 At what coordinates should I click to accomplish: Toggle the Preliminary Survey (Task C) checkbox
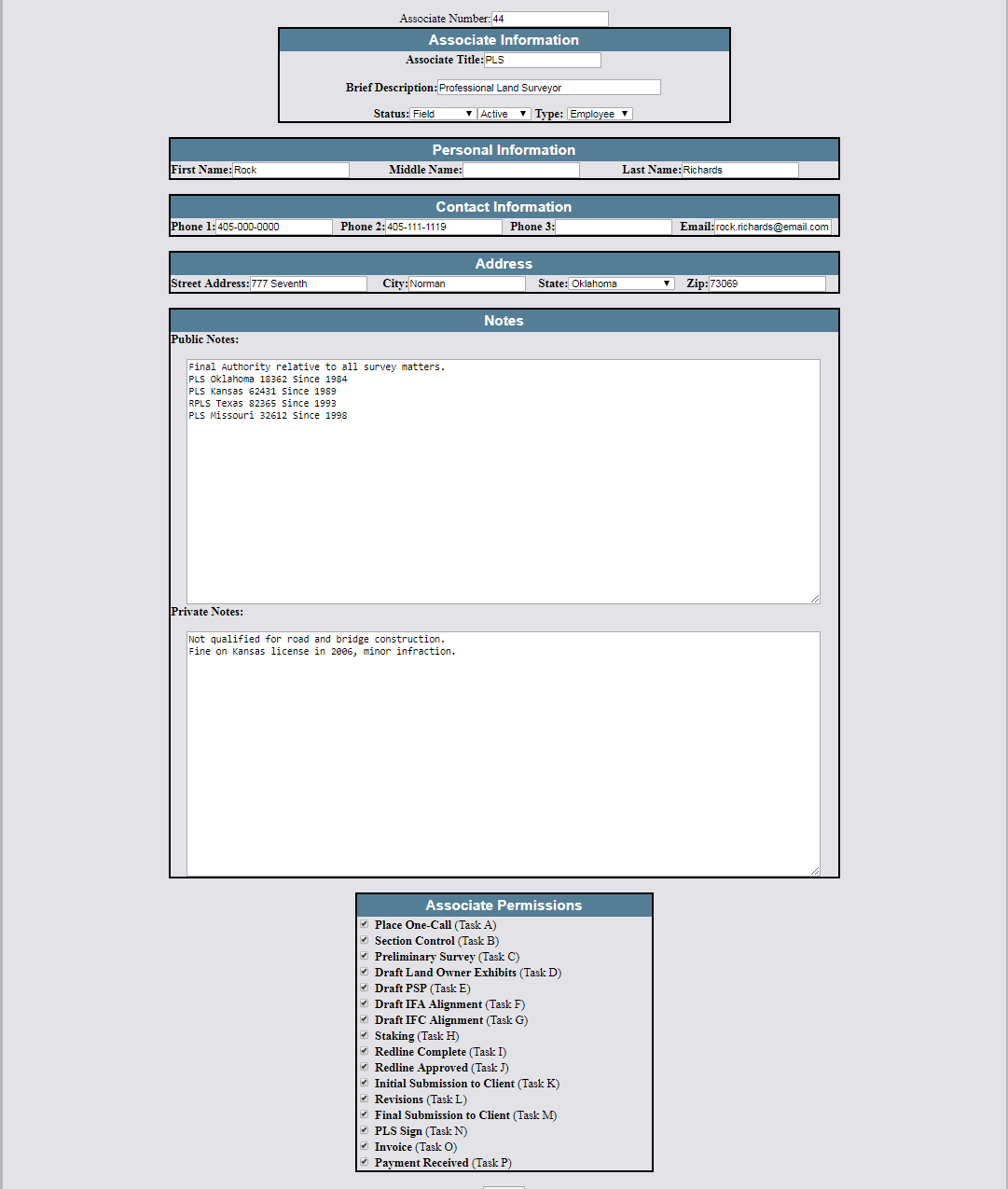coord(365,957)
